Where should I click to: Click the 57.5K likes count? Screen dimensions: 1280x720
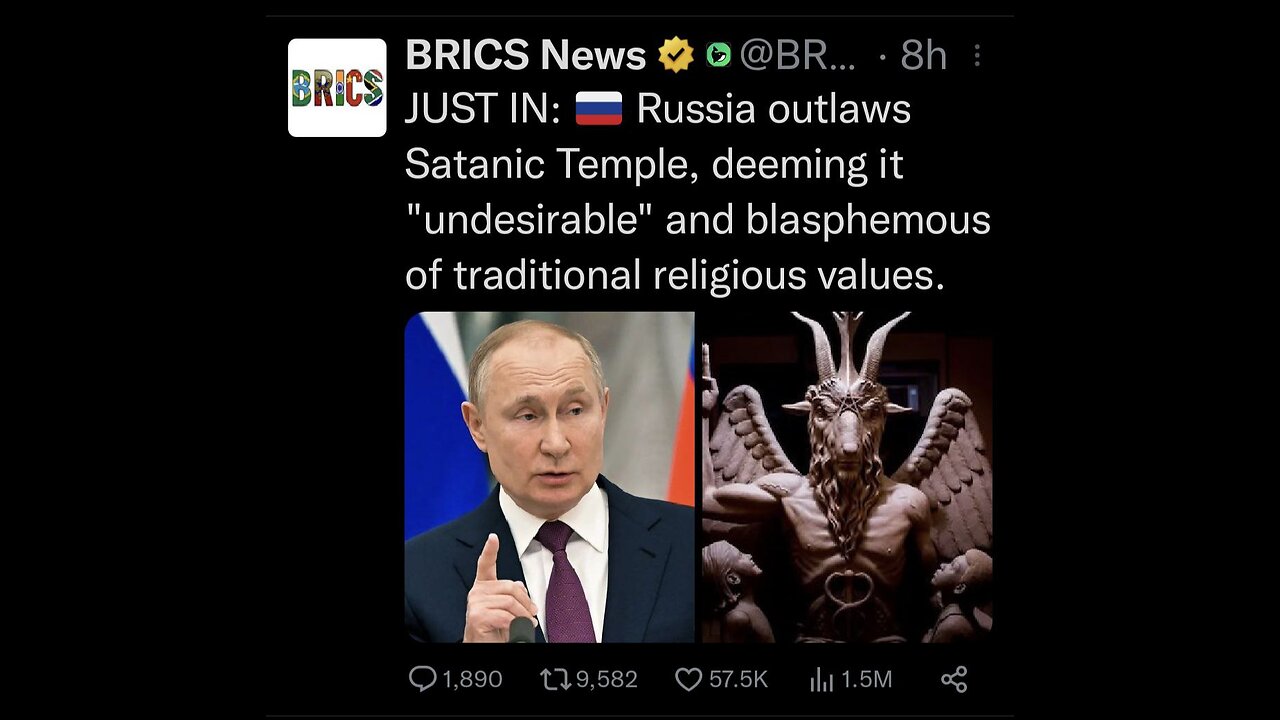(738, 680)
